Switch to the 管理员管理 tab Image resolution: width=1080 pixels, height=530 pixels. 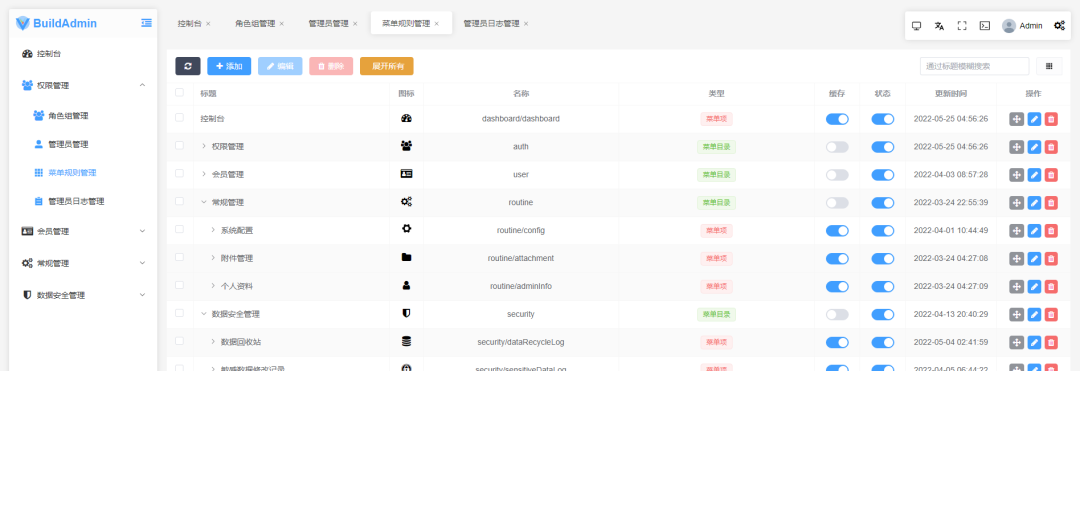click(x=329, y=23)
